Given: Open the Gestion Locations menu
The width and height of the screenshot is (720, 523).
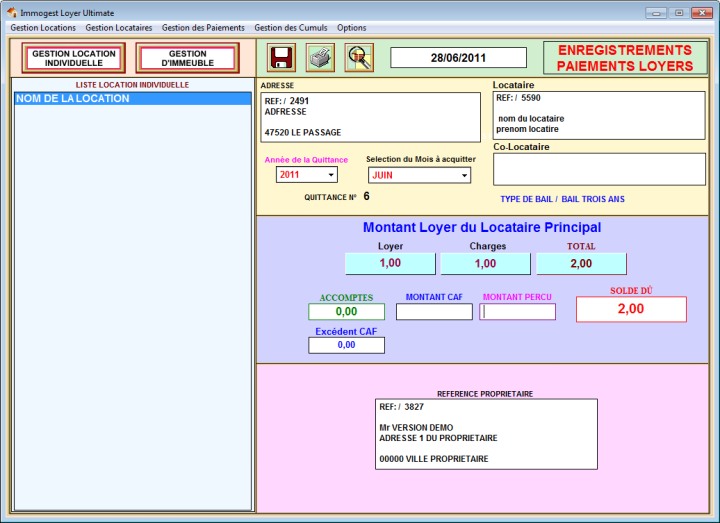Looking at the screenshot, I should point(43,28).
